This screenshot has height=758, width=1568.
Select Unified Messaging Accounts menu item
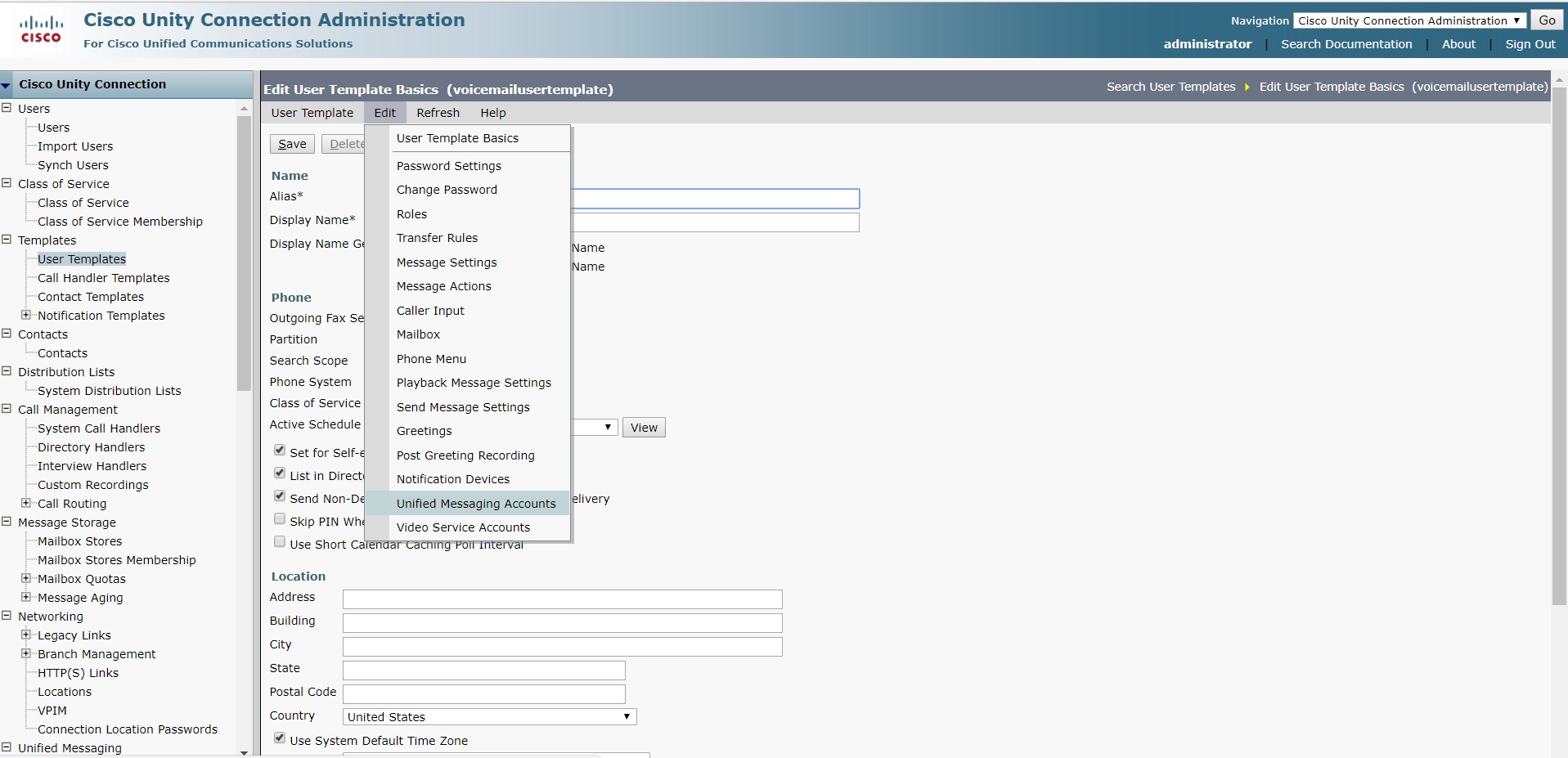(468, 504)
